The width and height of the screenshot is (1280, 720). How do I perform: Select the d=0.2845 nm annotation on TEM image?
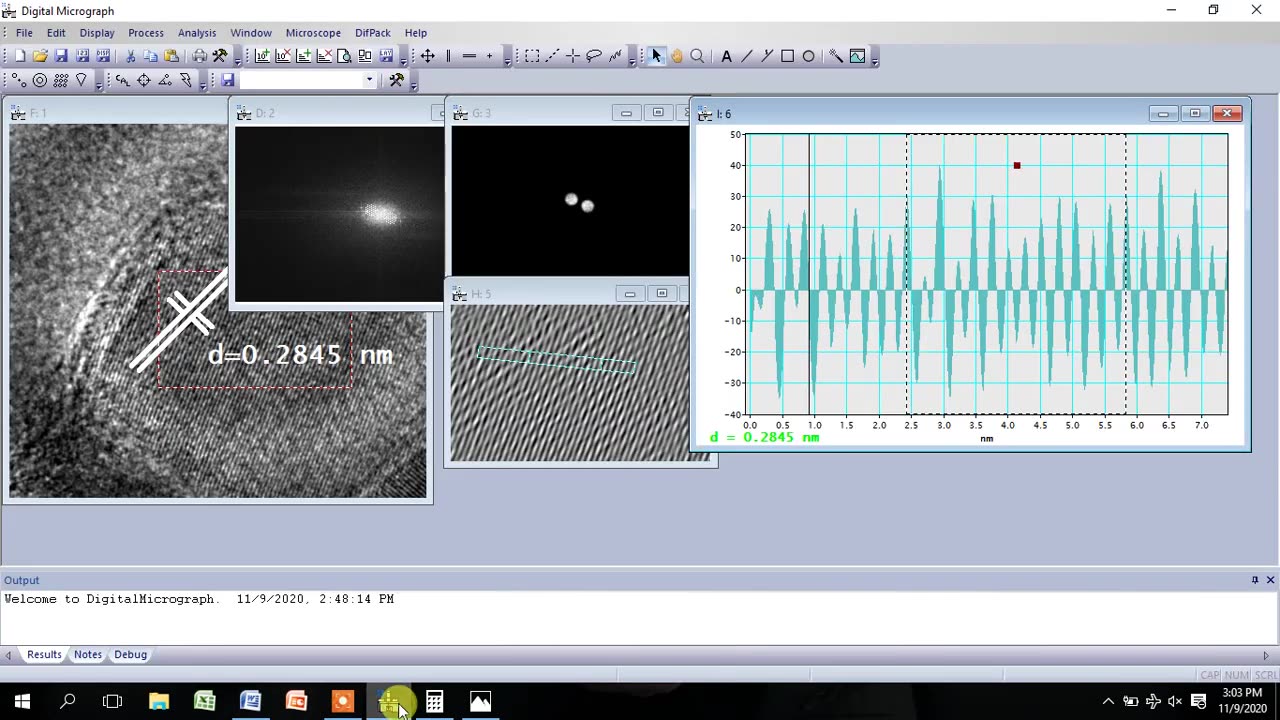pyautogui.click(x=300, y=355)
